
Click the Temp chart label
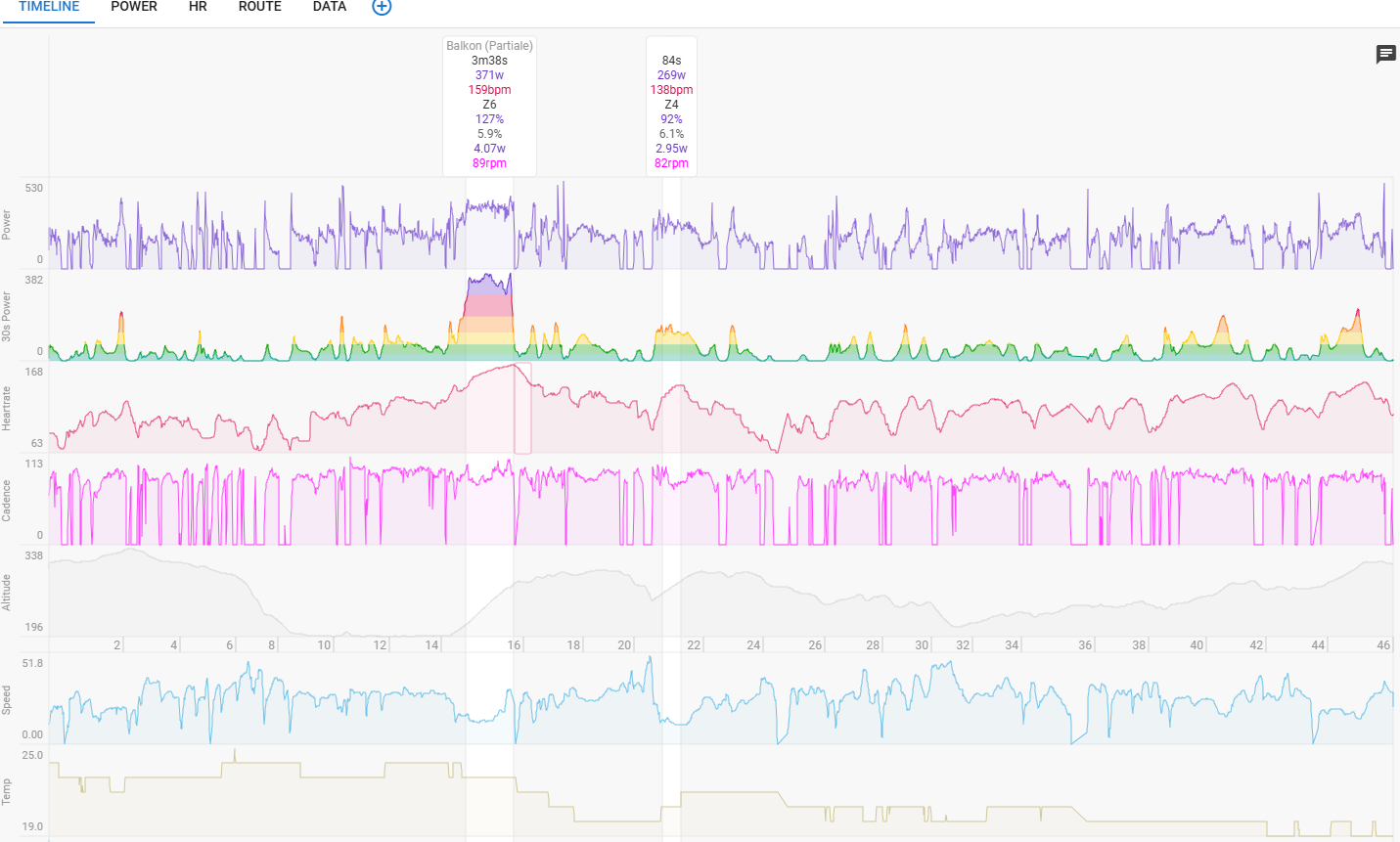(x=7, y=791)
